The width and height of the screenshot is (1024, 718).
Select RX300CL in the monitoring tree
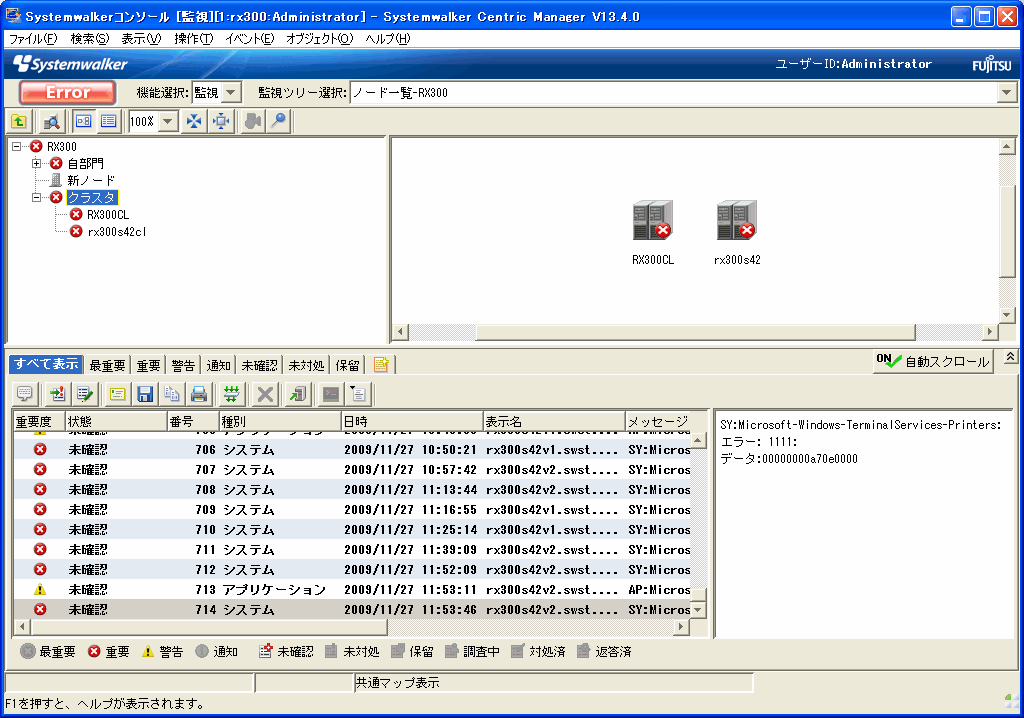click(x=108, y=214)
